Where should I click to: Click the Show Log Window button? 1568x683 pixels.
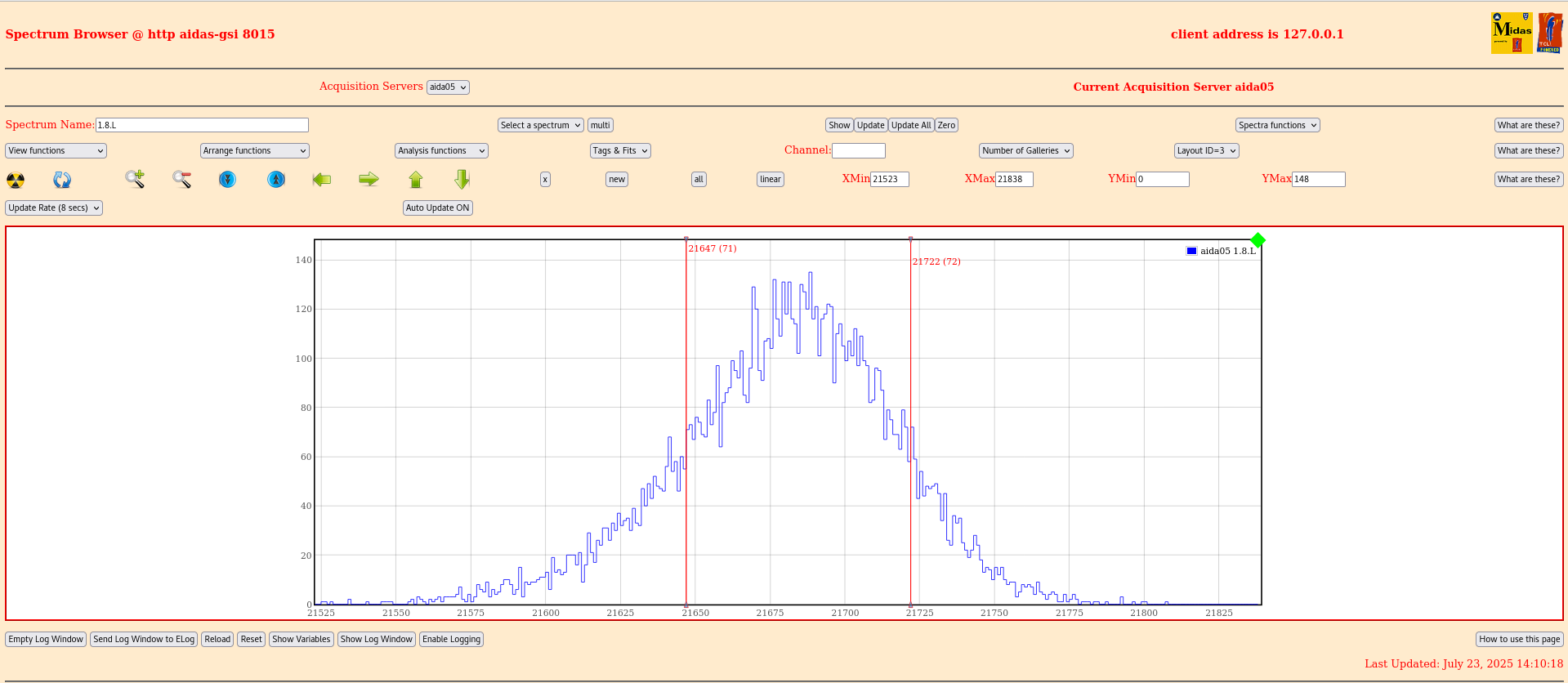point(376,639)
